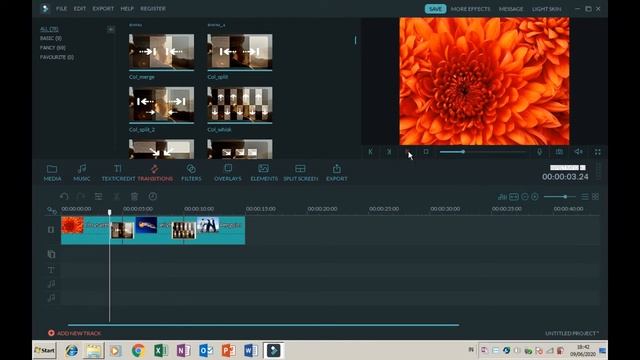Select the Col_split transition thumbnail
The width and height of the screenshot is (640, 360).
coord(240,52)
